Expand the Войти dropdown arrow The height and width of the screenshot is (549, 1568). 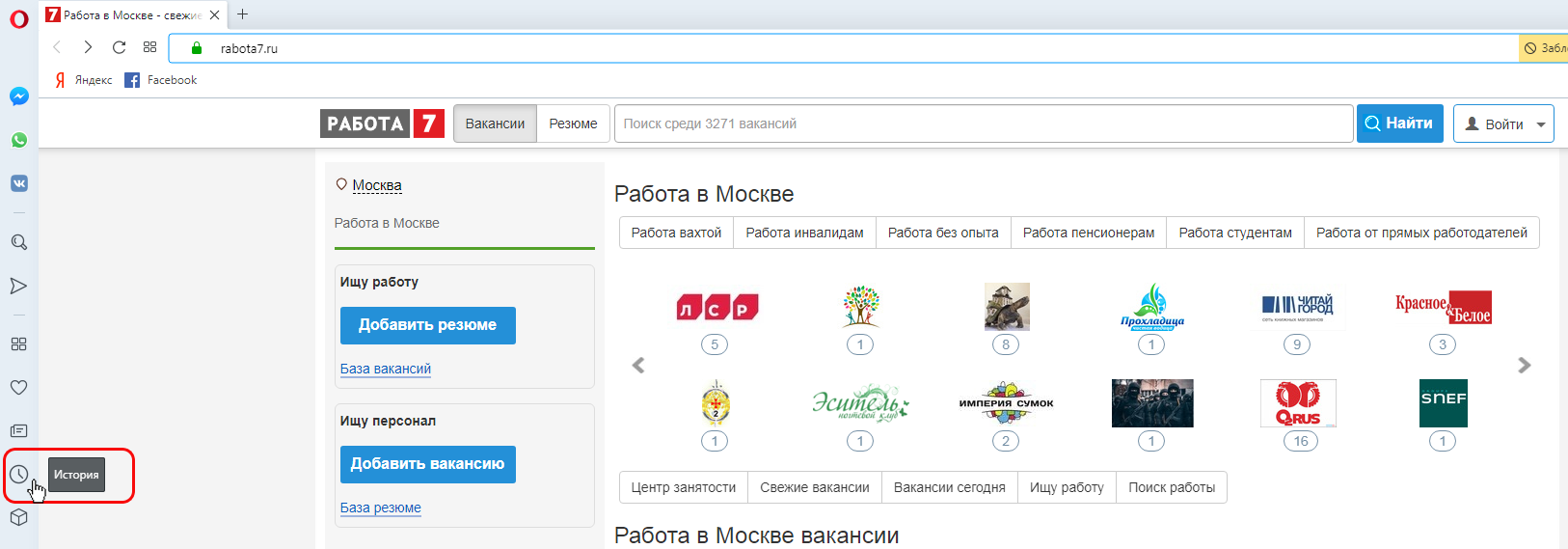coord(1540,124)
